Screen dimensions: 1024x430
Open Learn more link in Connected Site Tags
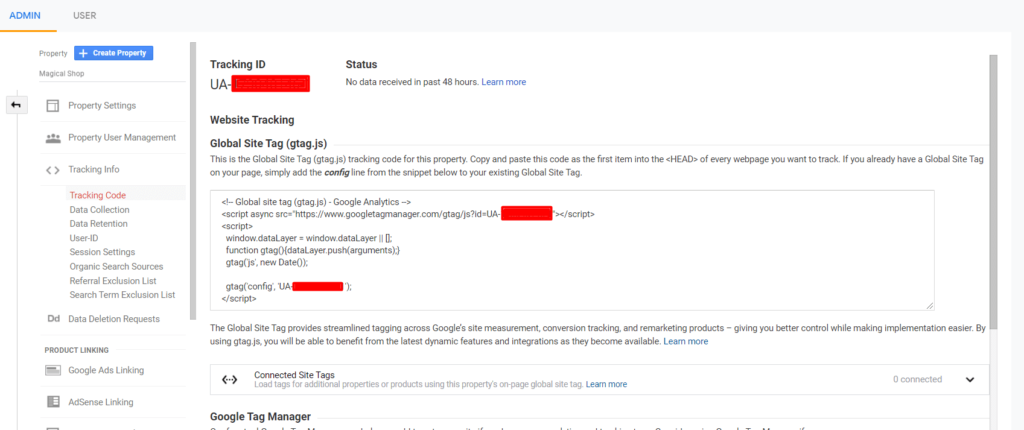click(606, 384)
